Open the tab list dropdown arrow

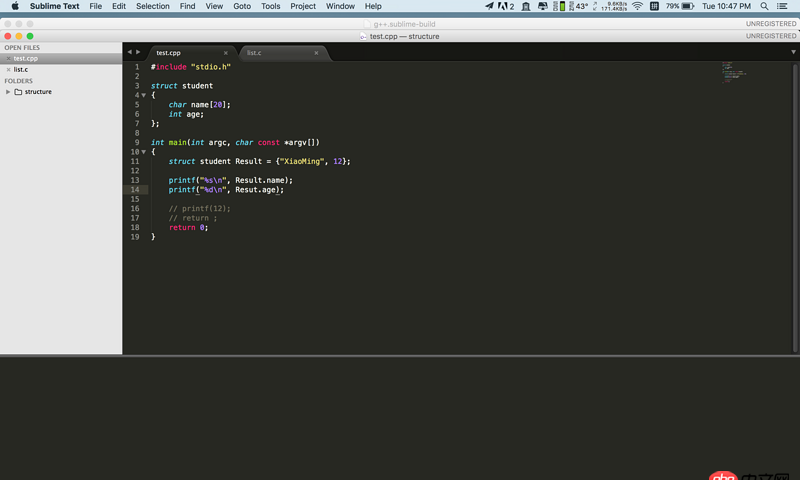tap(793, 52)
